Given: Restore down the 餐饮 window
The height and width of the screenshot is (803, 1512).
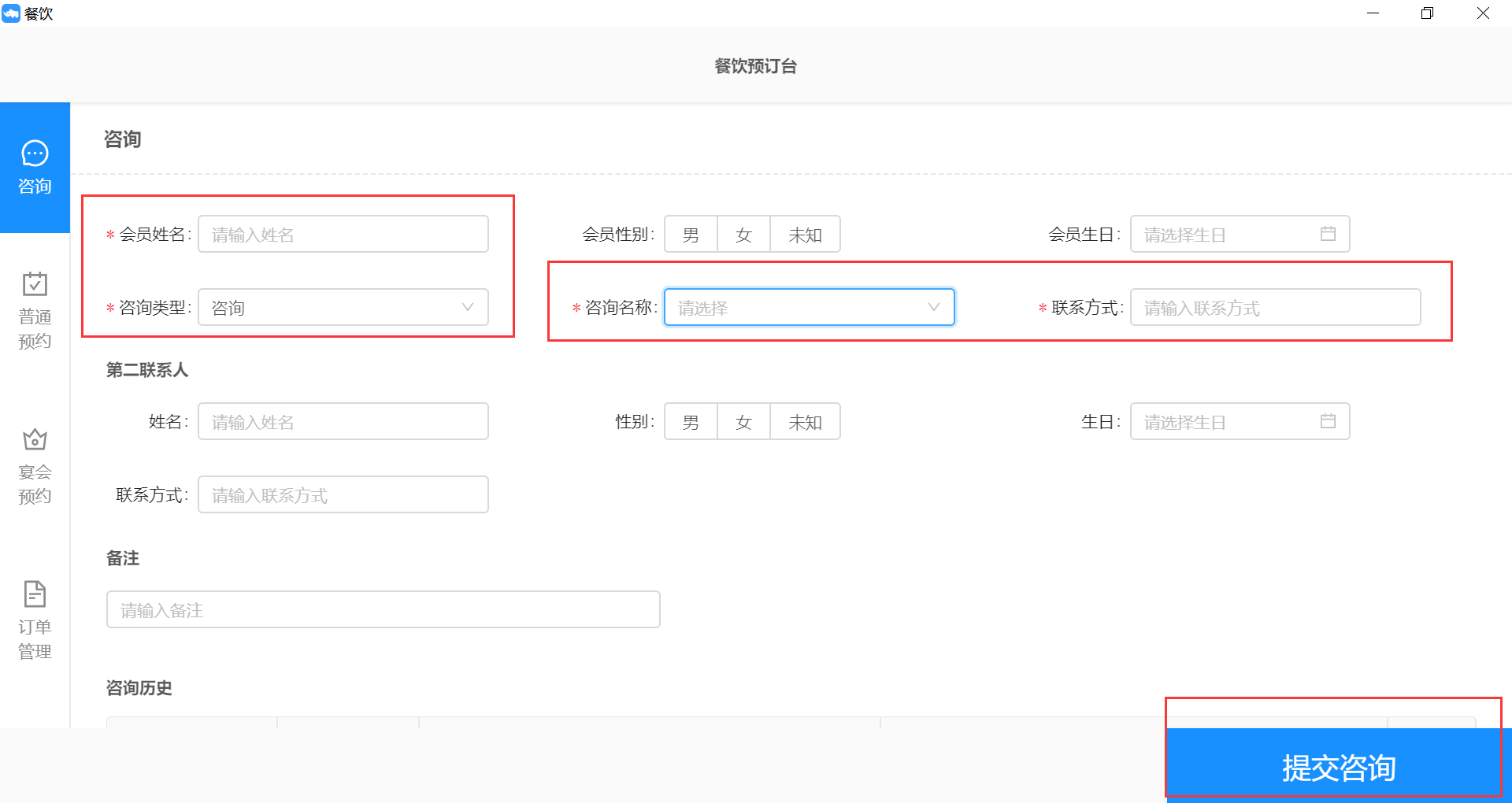Looking at the screenshot, I should tap(1427, 13).
